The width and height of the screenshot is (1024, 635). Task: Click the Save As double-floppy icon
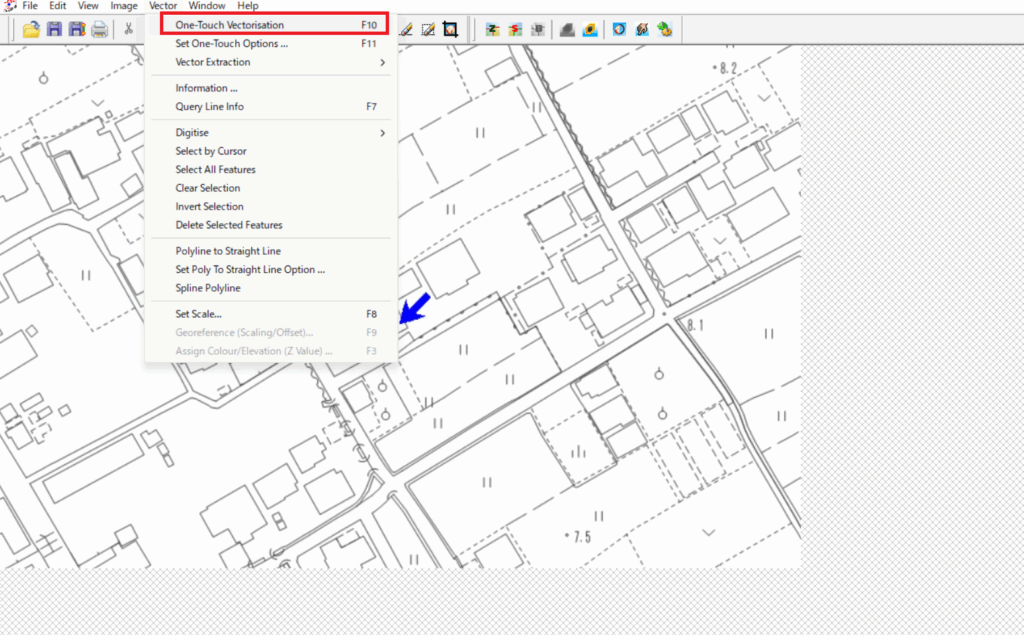77,29
